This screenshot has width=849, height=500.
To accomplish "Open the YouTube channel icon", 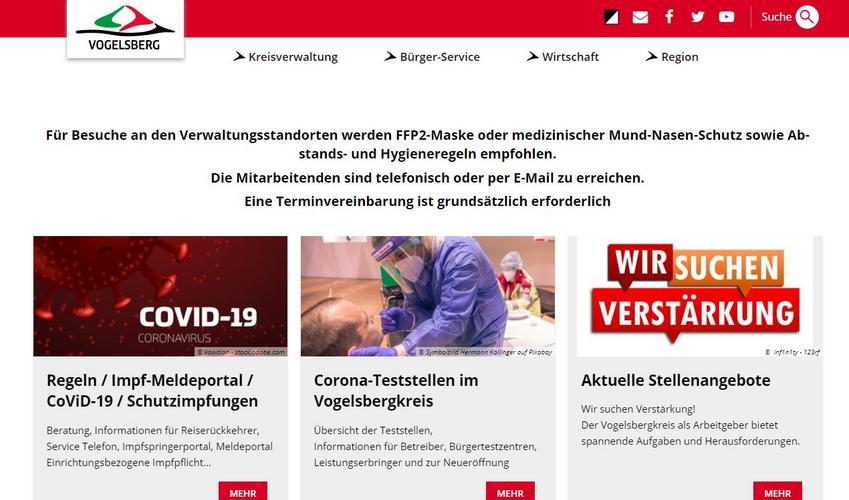I will pos(727,17).
